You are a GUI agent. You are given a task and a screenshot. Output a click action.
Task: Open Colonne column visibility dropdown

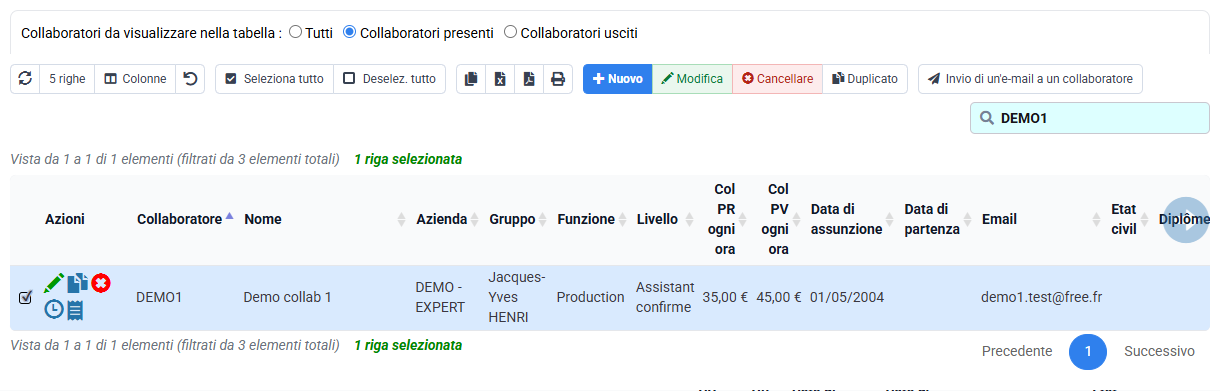[135, 79]
